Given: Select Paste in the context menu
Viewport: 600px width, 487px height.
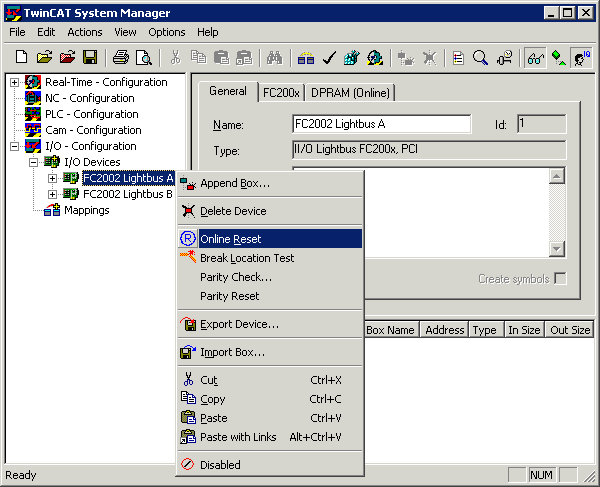Looking at the screenshot, I should (270, 418).
